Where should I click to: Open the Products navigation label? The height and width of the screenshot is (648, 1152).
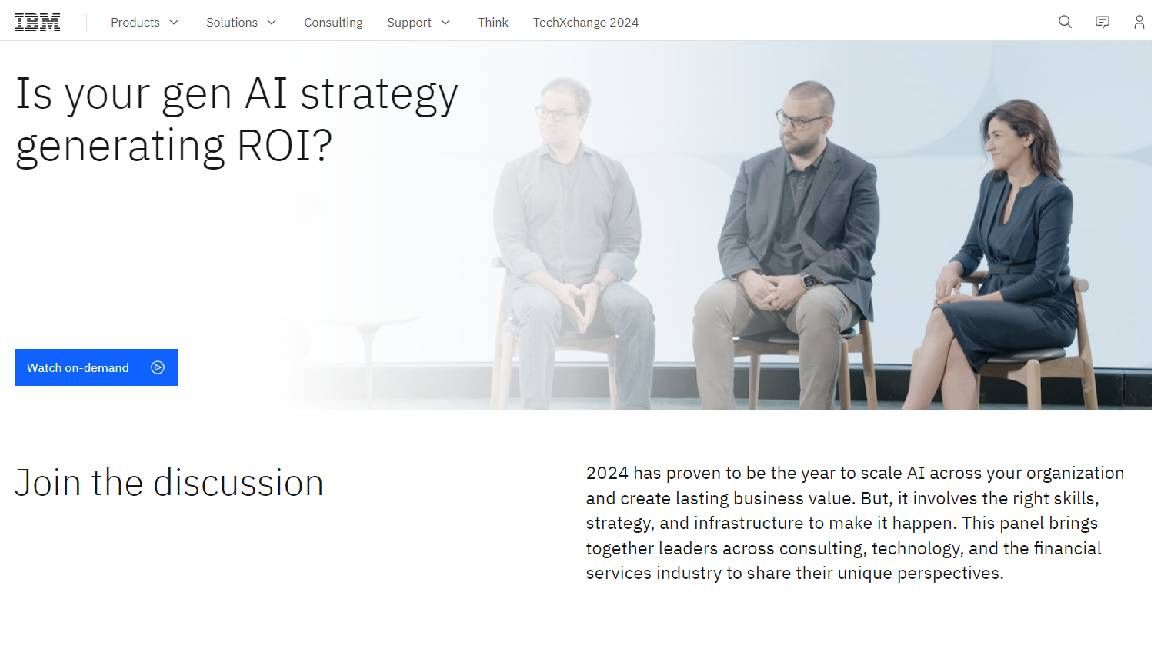tap(135, 21)
